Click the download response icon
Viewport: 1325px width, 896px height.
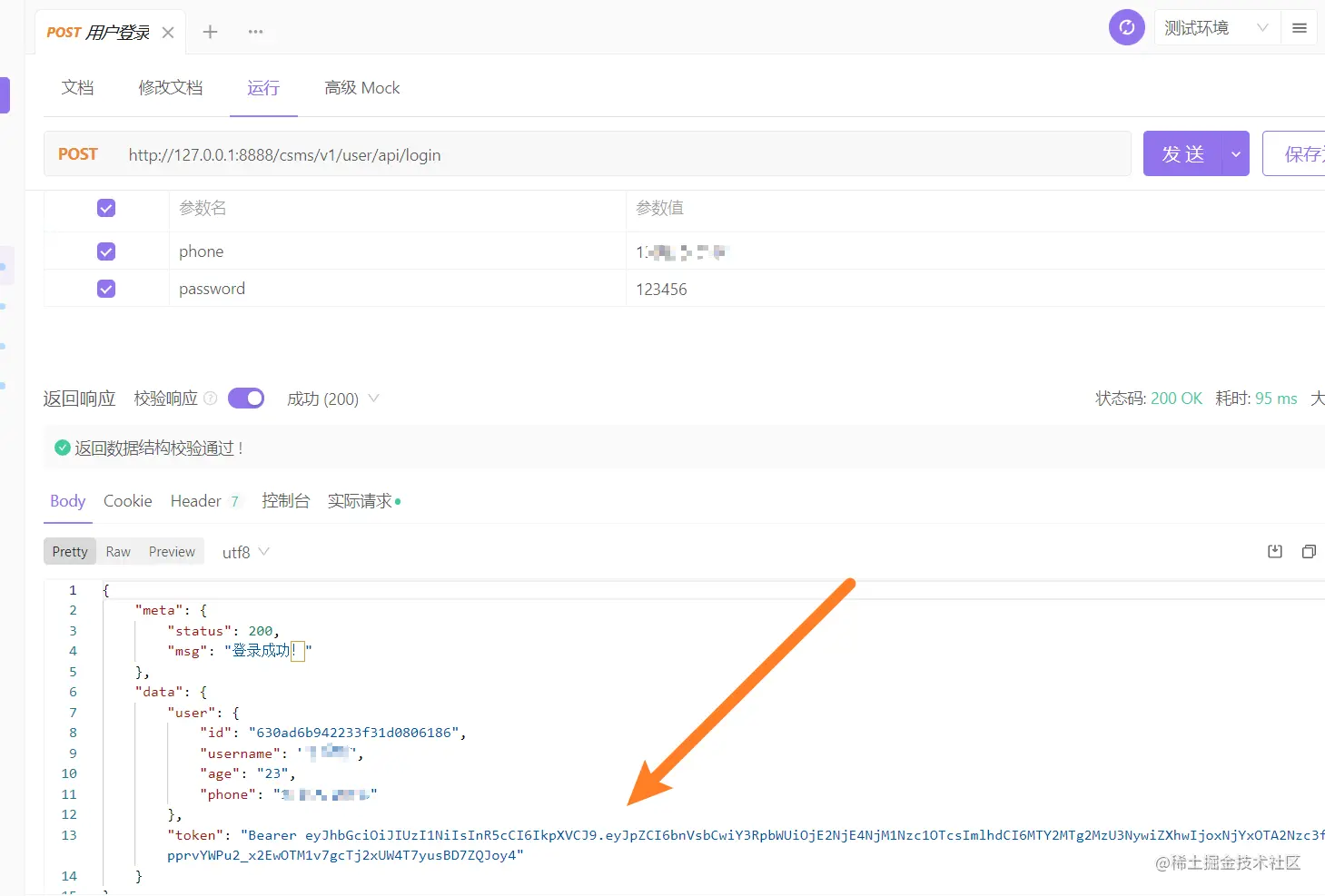(x=1275, y=551)
